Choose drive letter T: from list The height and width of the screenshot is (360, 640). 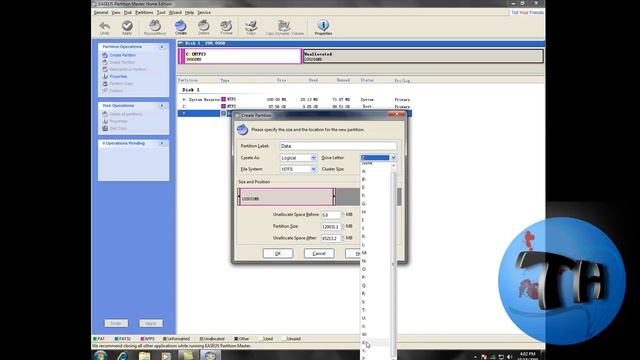[x=376, y=310]
